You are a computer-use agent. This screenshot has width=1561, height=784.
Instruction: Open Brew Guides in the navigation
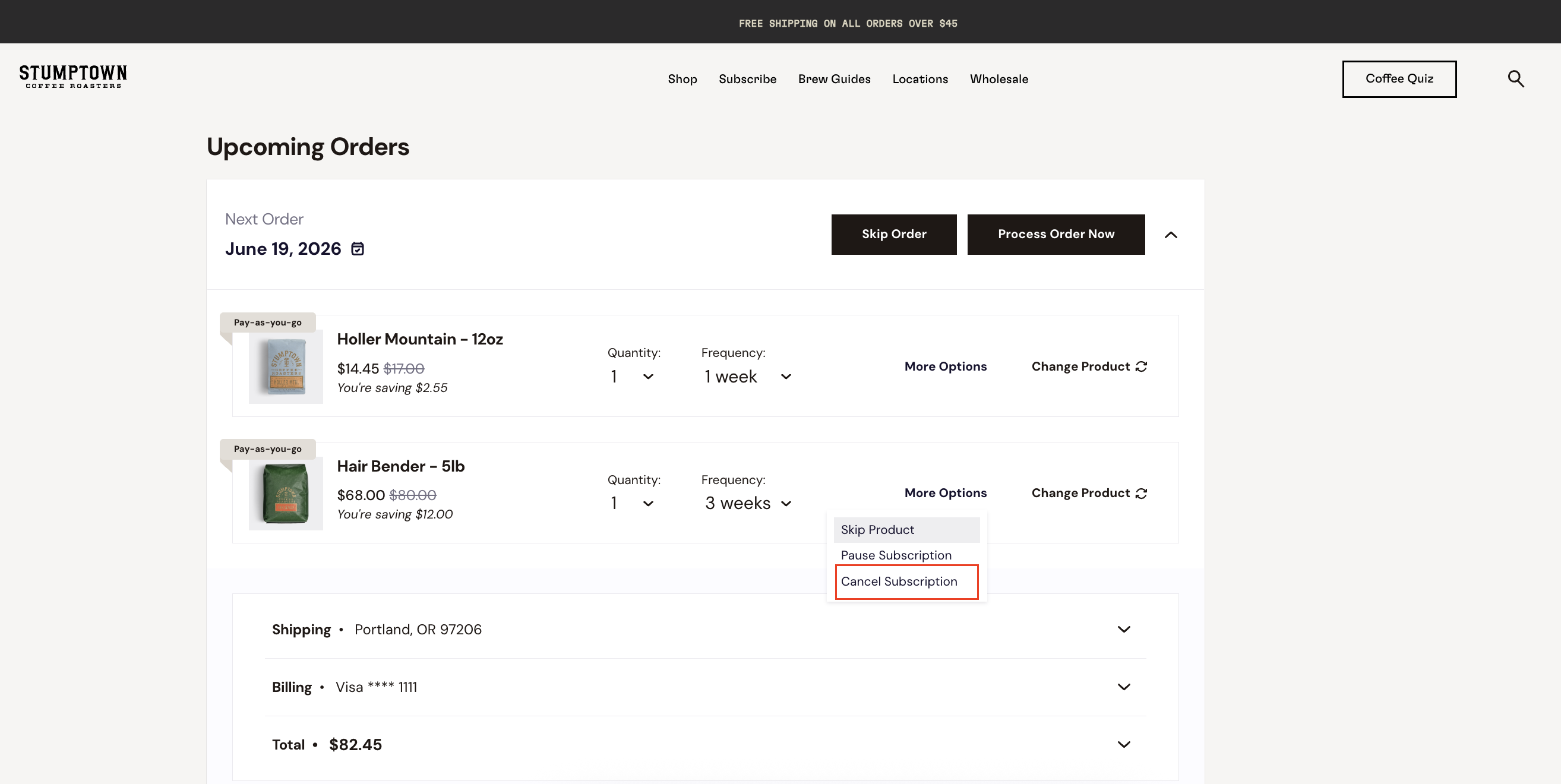point(834,80)
